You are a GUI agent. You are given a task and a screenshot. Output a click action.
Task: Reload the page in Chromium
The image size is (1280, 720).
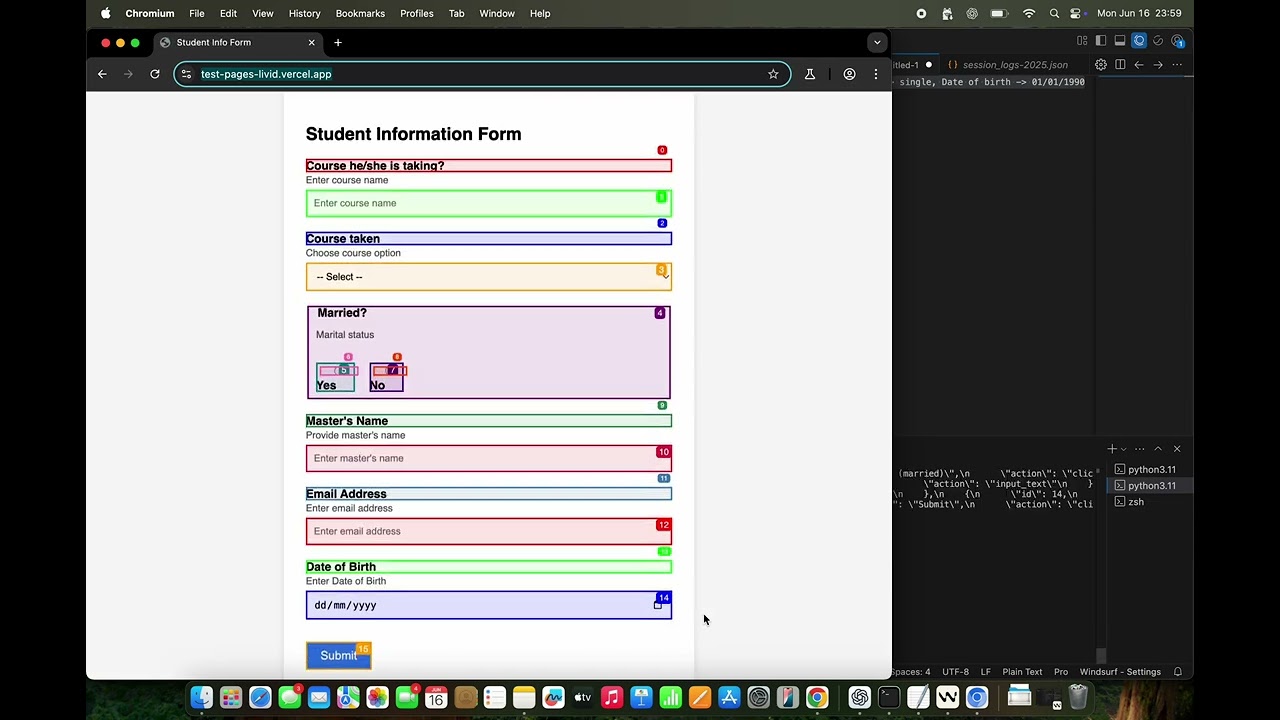pos(155,74)
